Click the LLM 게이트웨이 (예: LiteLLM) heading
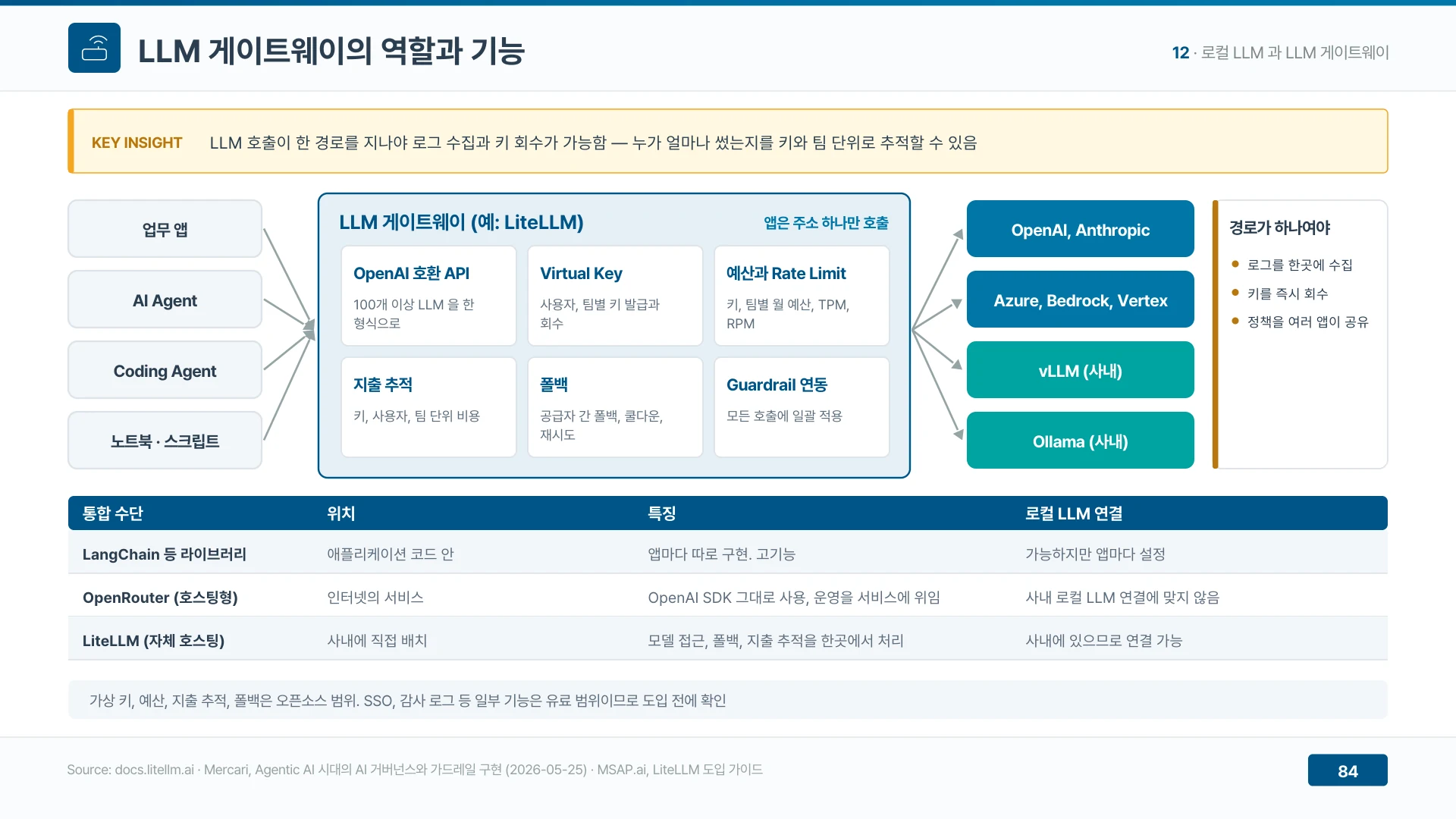 pyautogui.click(x=461, y=222)
